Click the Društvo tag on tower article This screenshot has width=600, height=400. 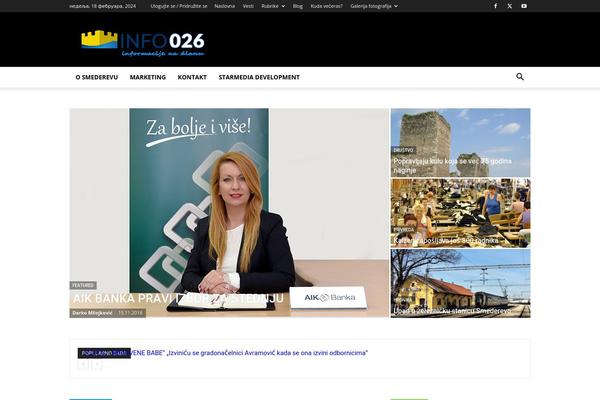pyautogui.click(x=403, y=150)
